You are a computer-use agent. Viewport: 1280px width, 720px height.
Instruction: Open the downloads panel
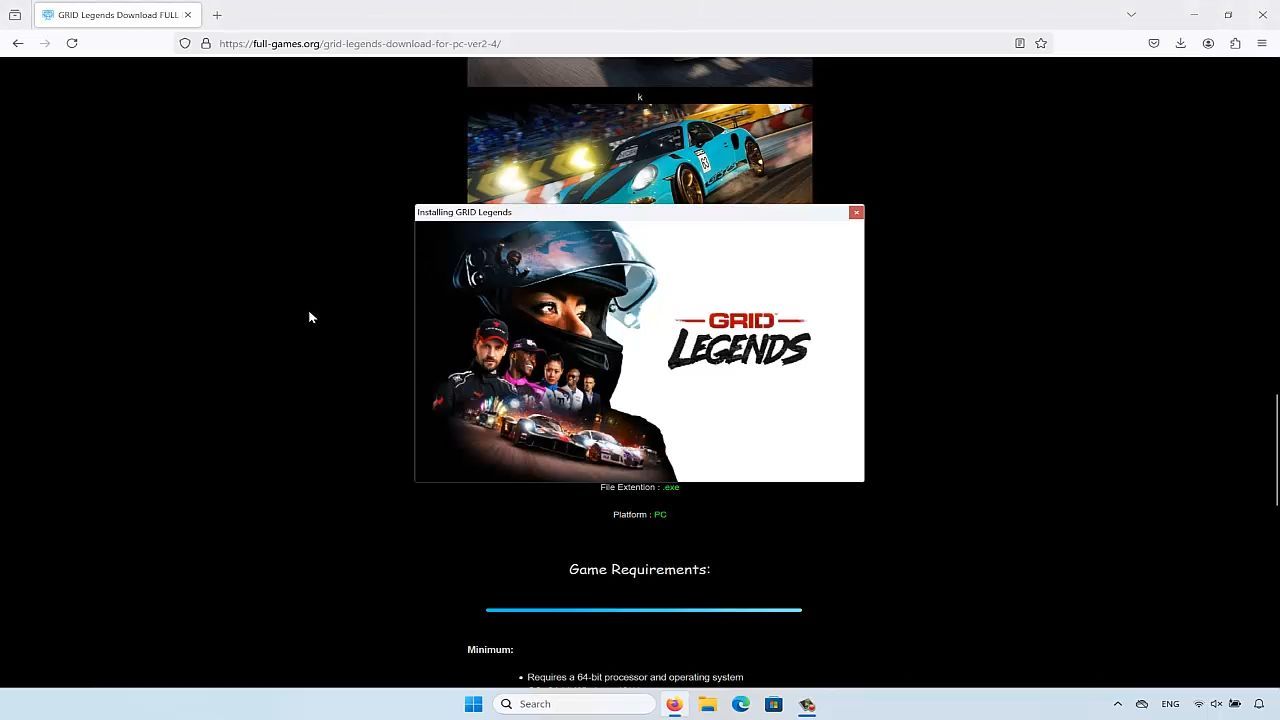coord(1181,43)
